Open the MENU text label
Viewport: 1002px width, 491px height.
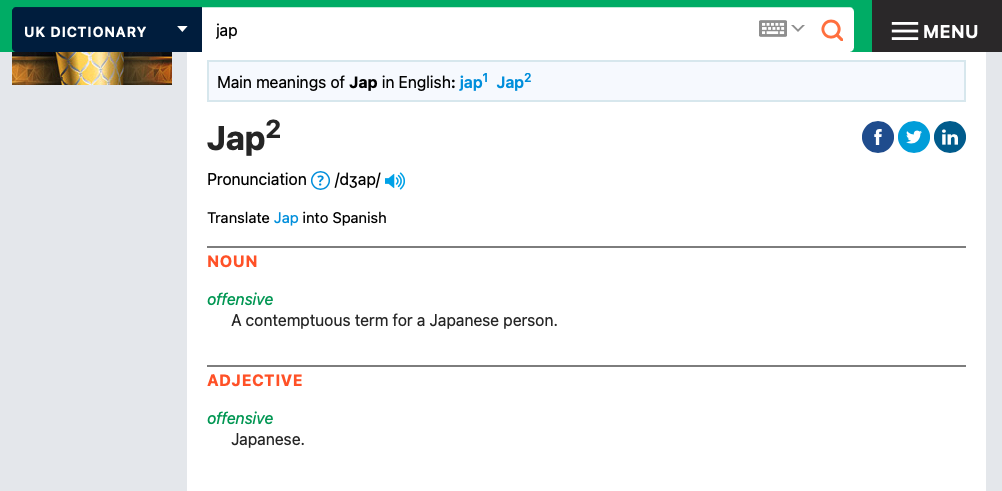(950, 32)
